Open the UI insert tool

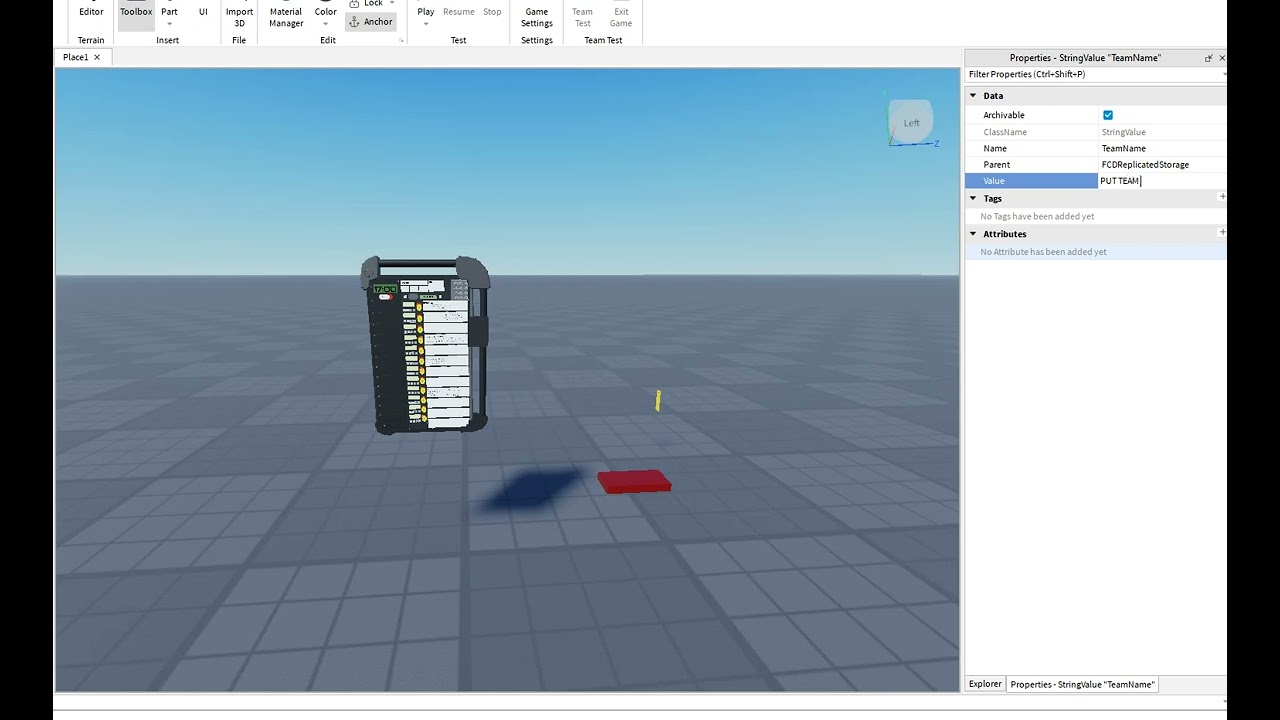(203, 12)
